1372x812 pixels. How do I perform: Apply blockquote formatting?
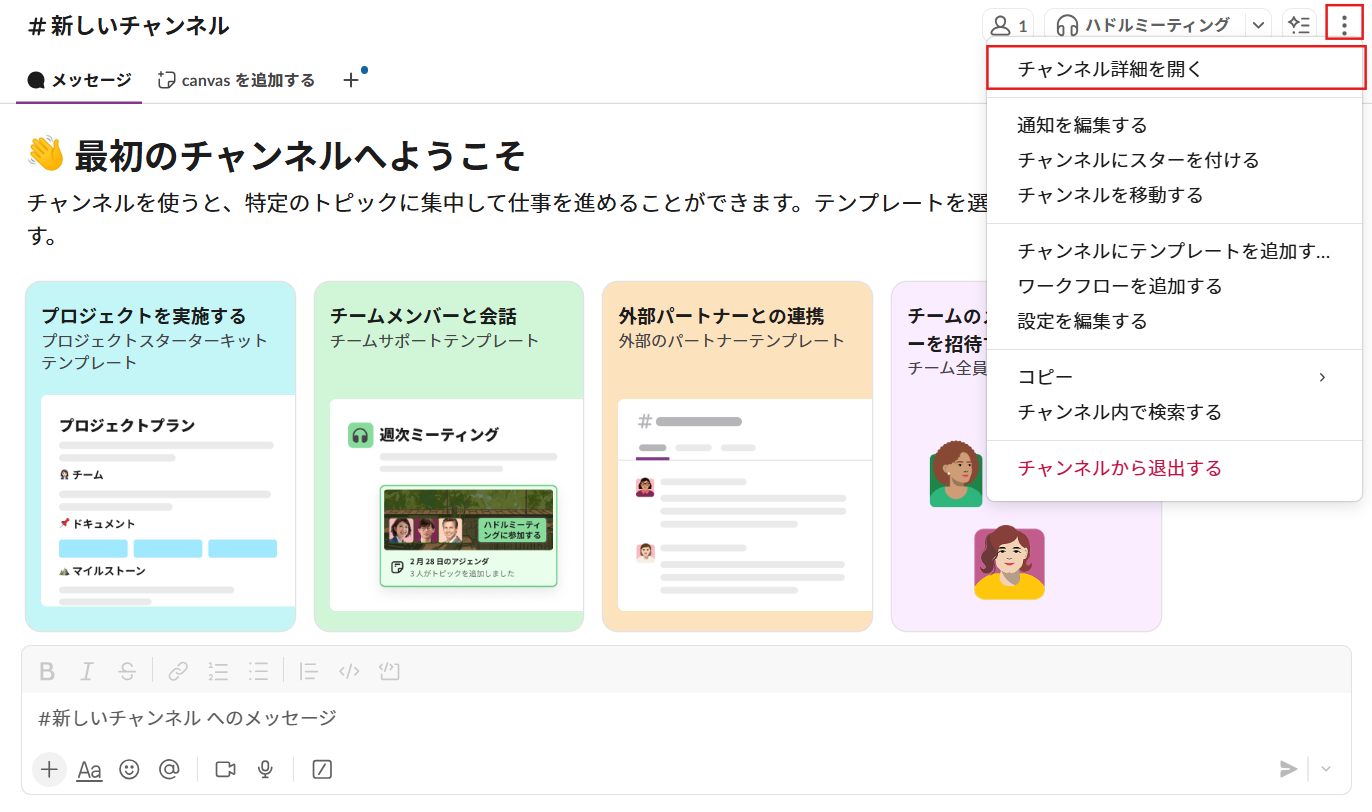(x=309, y=671)
